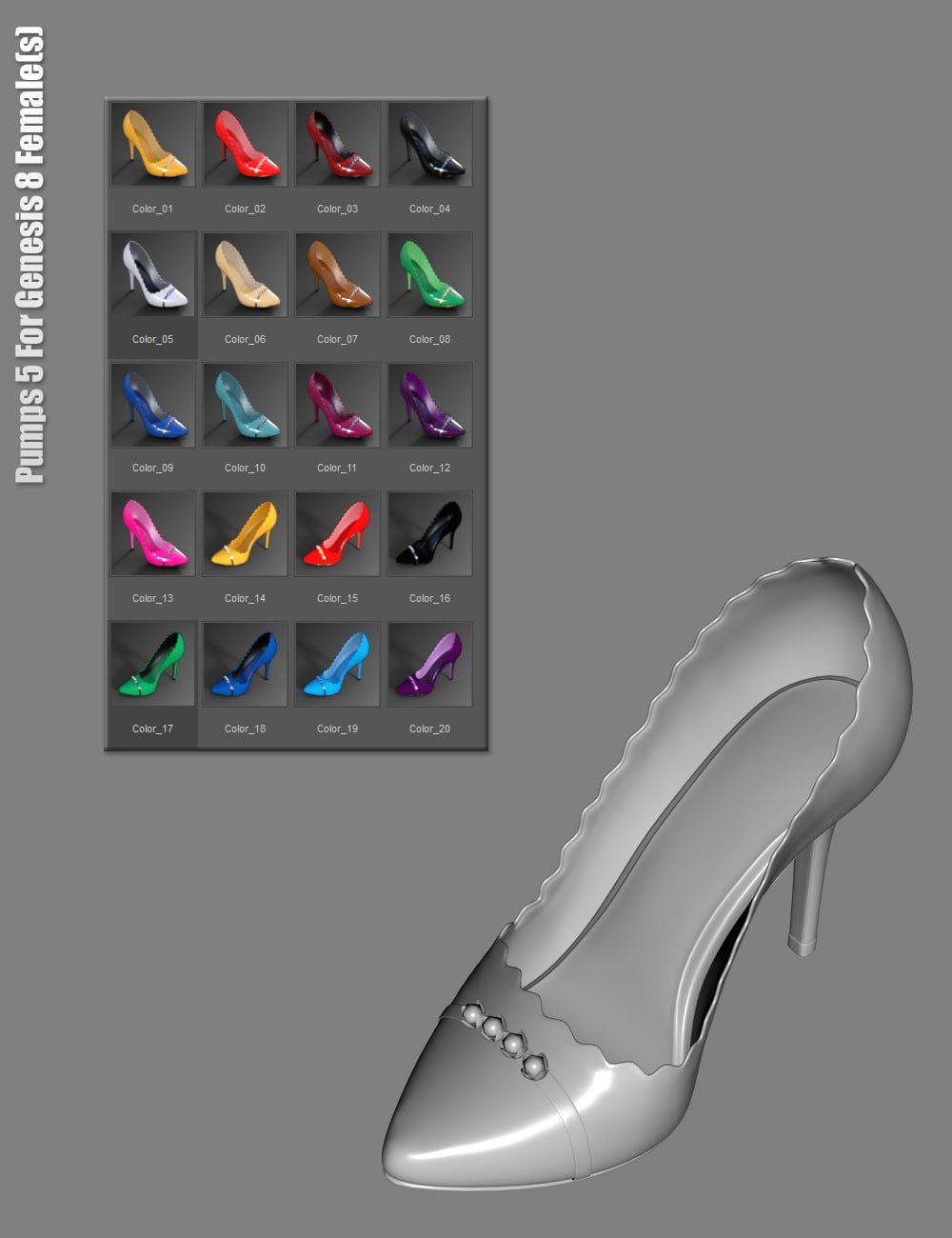The width and height of the screenshot is (952, 1238).
Task: Pick the Color_17 emerald green pump
Action: (x=152, y=664)
